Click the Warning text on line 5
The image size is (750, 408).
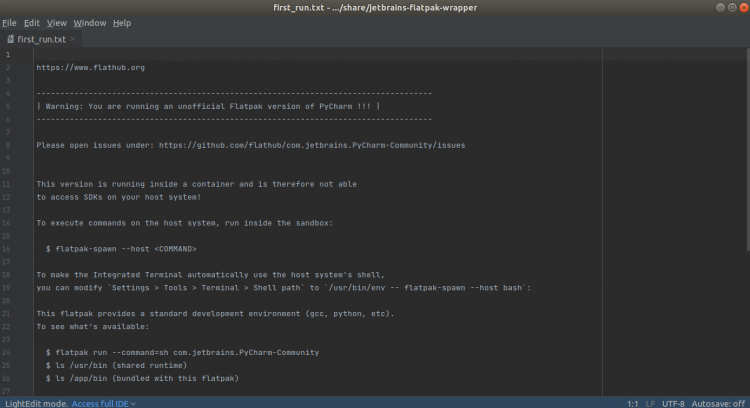[x=208, y=106]
